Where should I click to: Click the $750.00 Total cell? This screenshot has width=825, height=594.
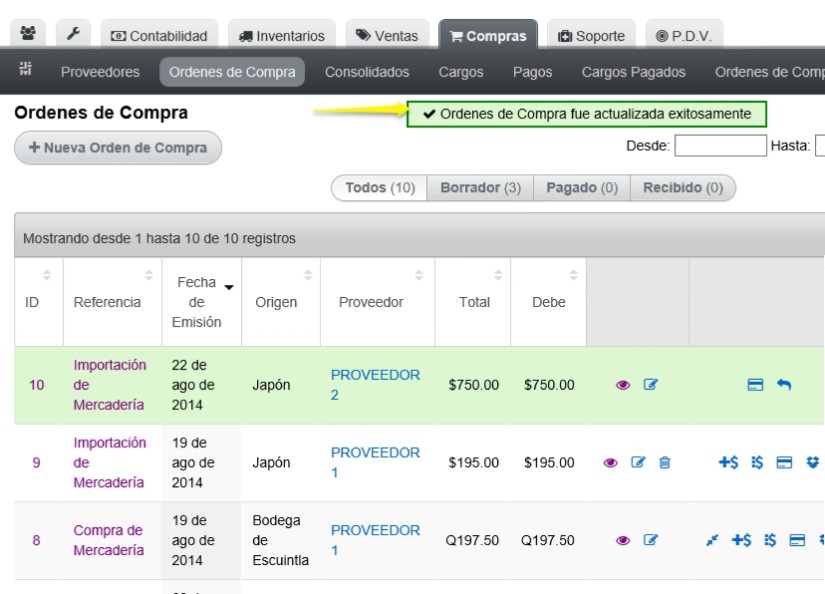(474, 385)
